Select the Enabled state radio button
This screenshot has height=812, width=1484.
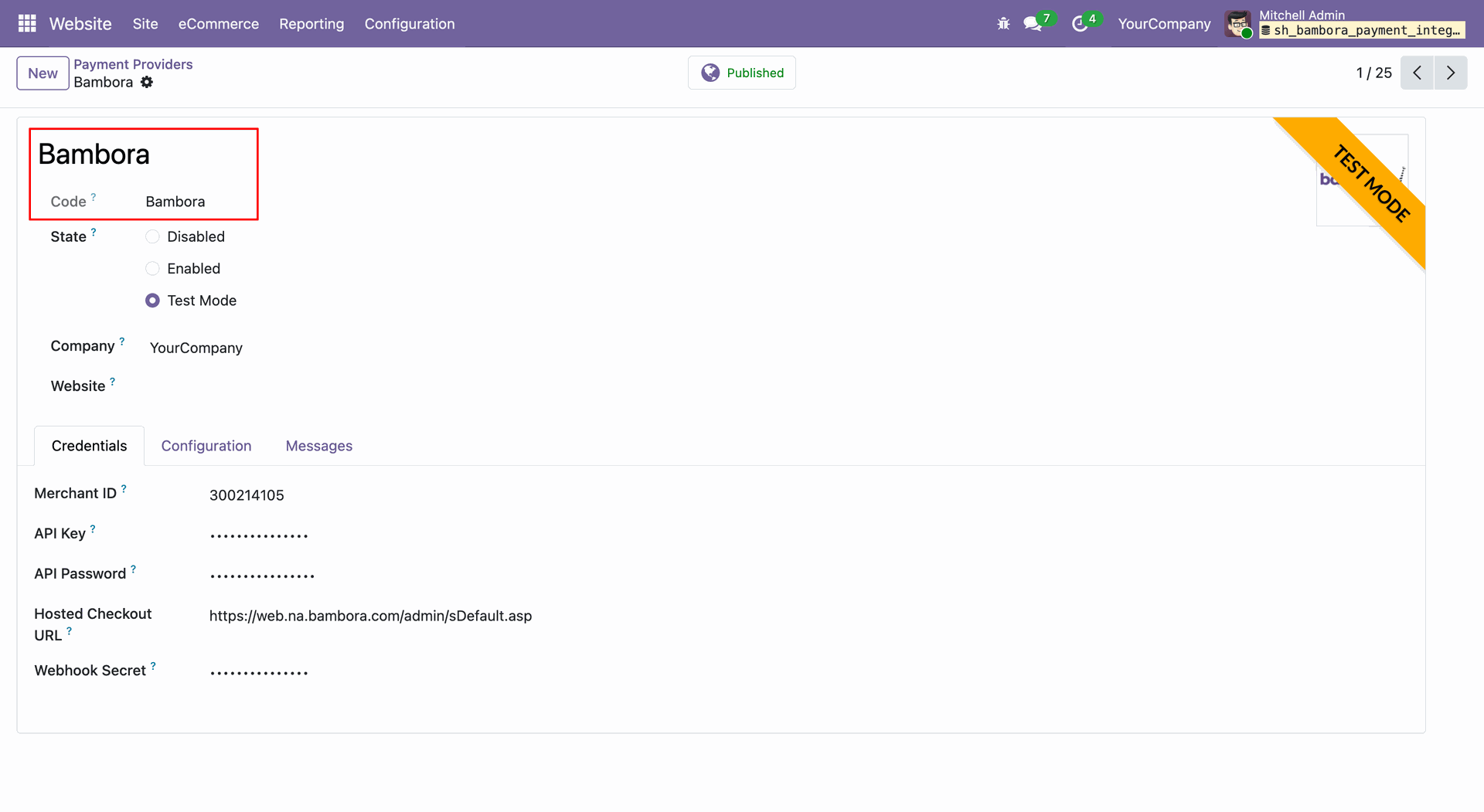pyautogui.click(x=152, y=268)
